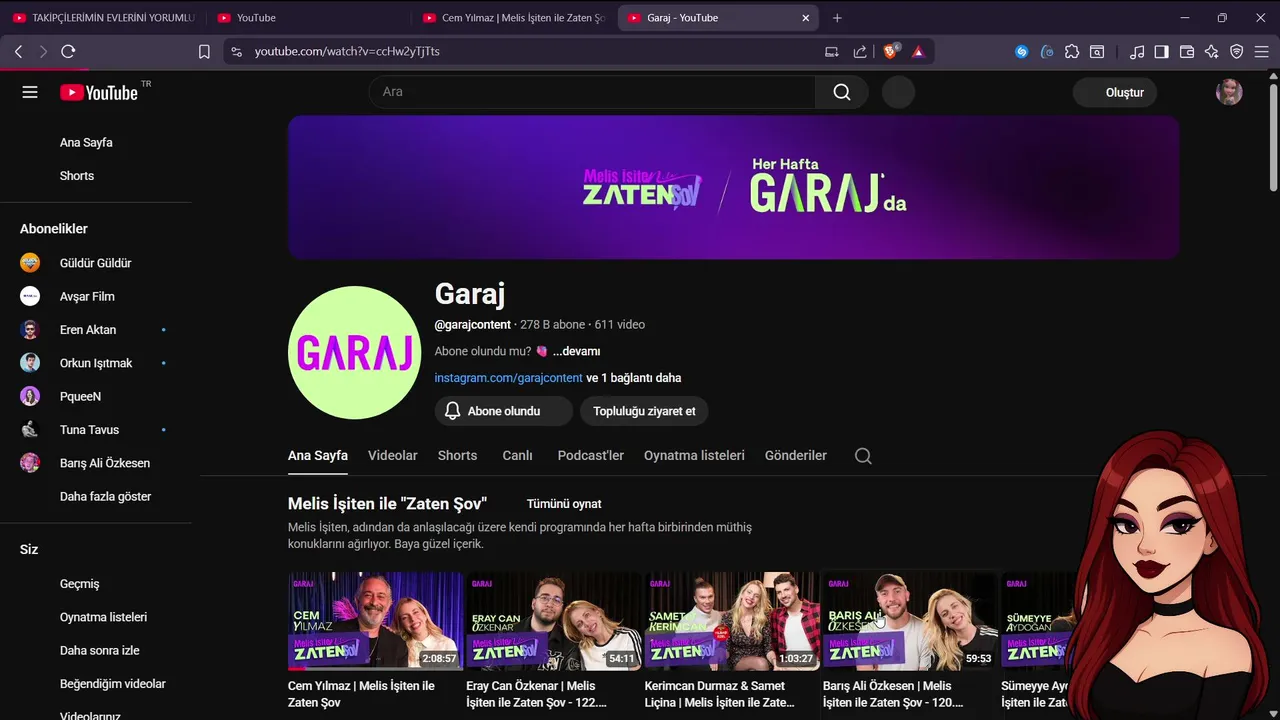Bookmark this page with the bookmark icon
This screenshot has height=720, width=1280.
204,51
